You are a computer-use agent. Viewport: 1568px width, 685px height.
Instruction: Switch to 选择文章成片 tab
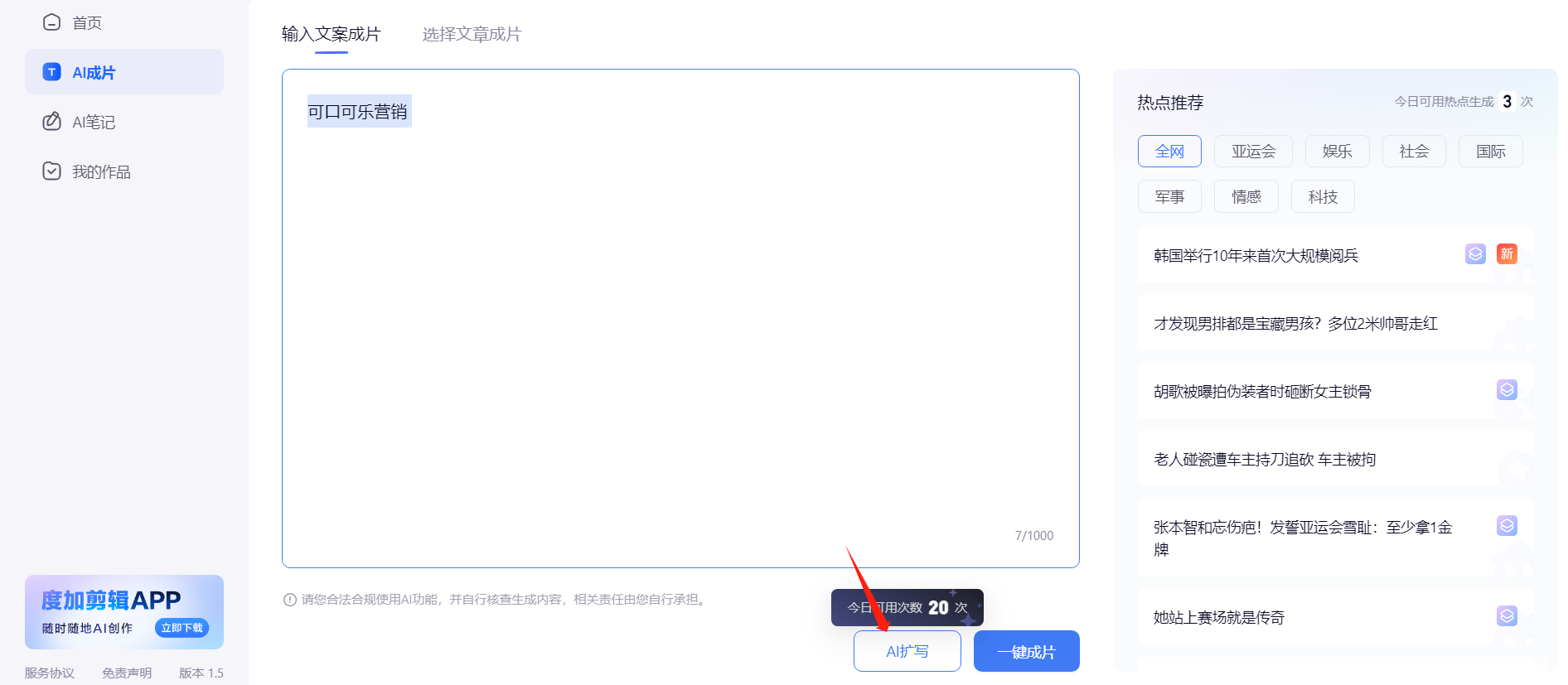click(472, 34)
